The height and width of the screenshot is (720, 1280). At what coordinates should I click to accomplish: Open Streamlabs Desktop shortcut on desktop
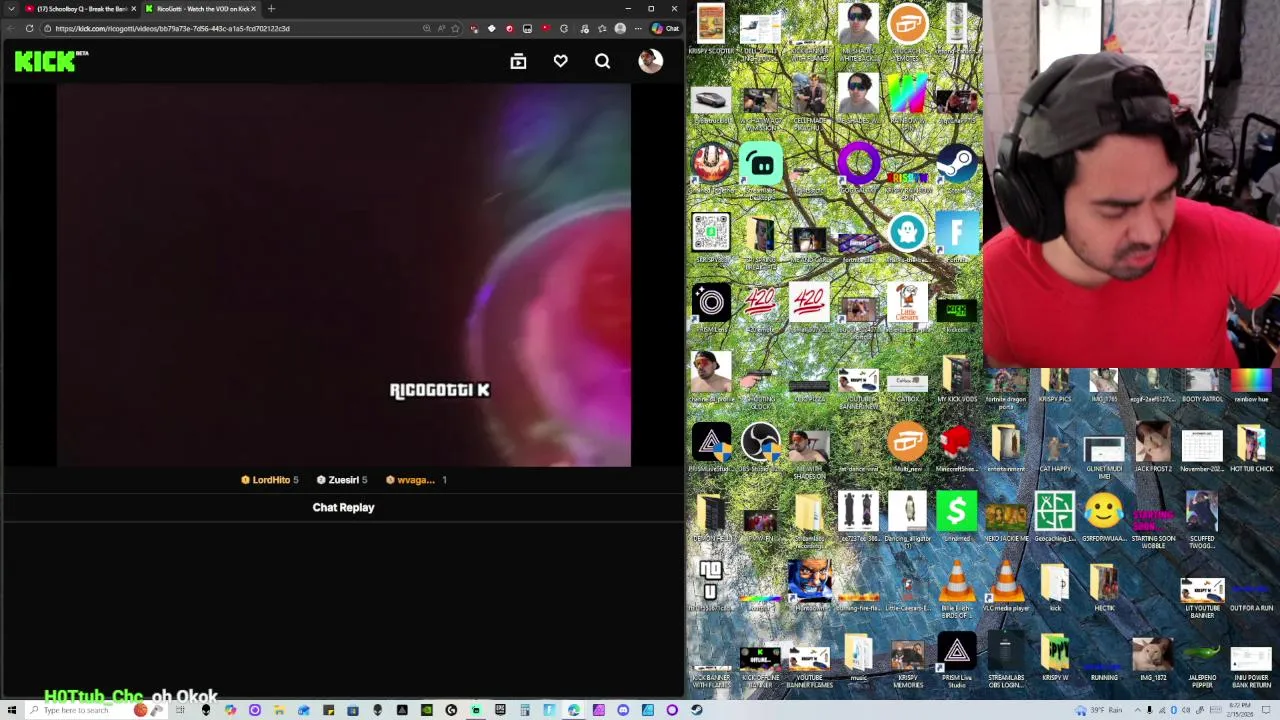coord(760,168)
